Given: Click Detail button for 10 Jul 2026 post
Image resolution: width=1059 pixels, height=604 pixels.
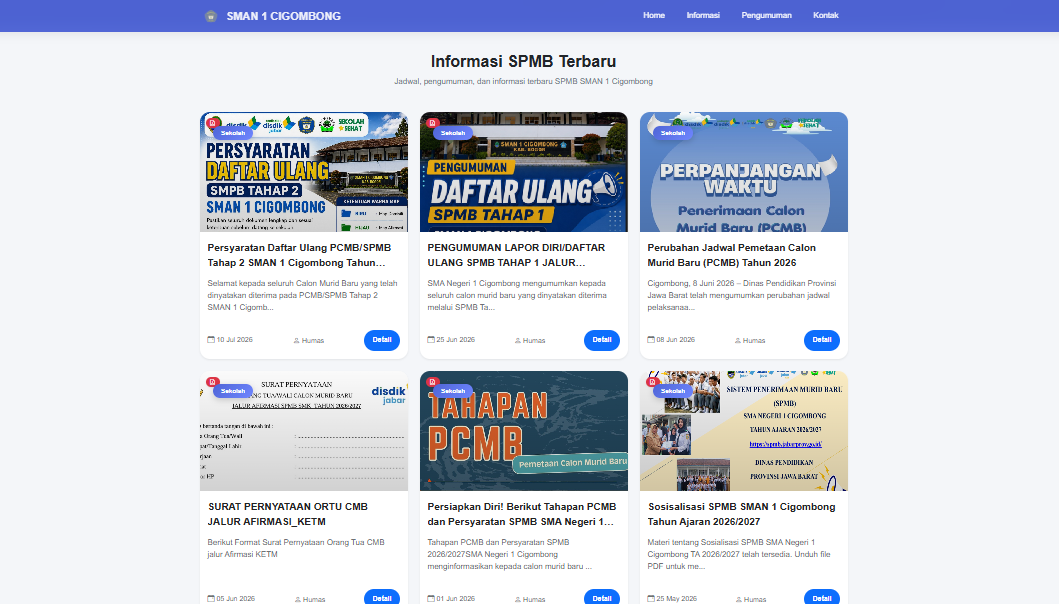Looking at the screenshot, I should 382,340.
